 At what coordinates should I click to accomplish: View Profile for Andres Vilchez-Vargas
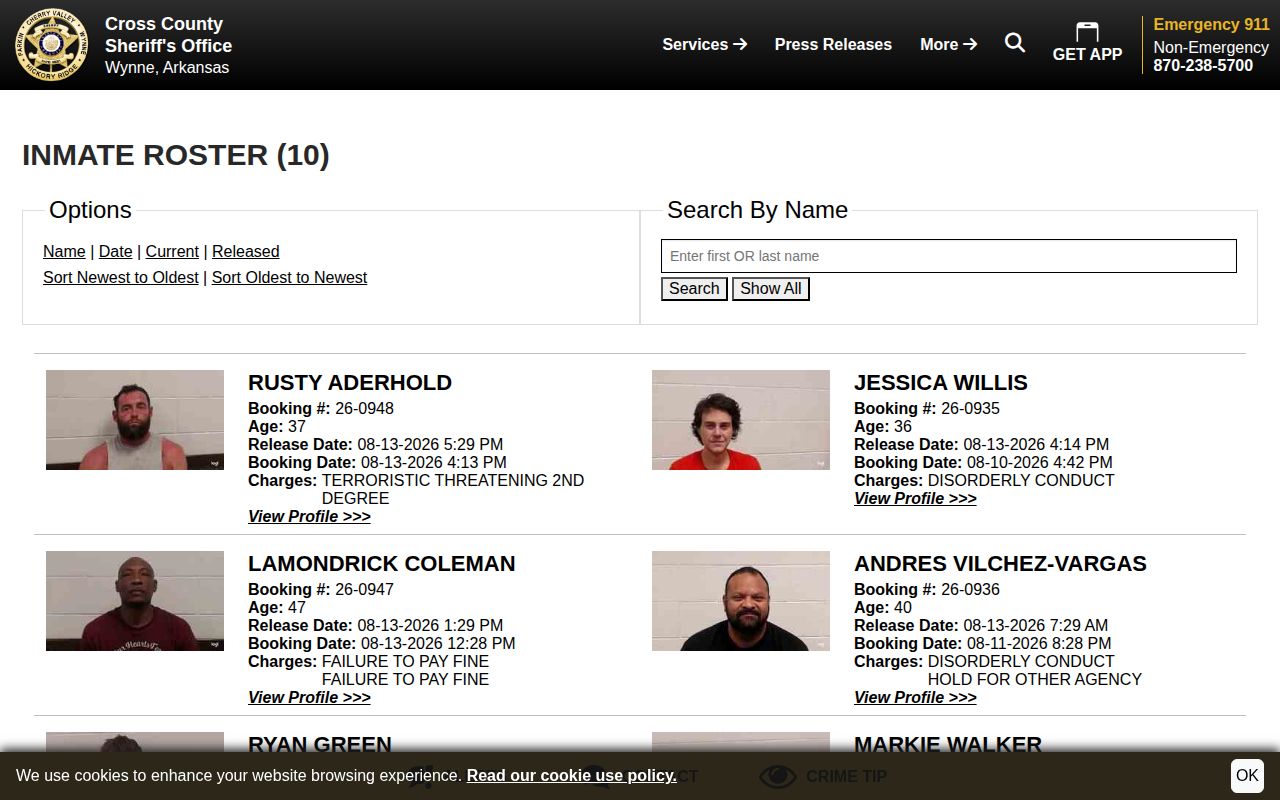[915, 698]
